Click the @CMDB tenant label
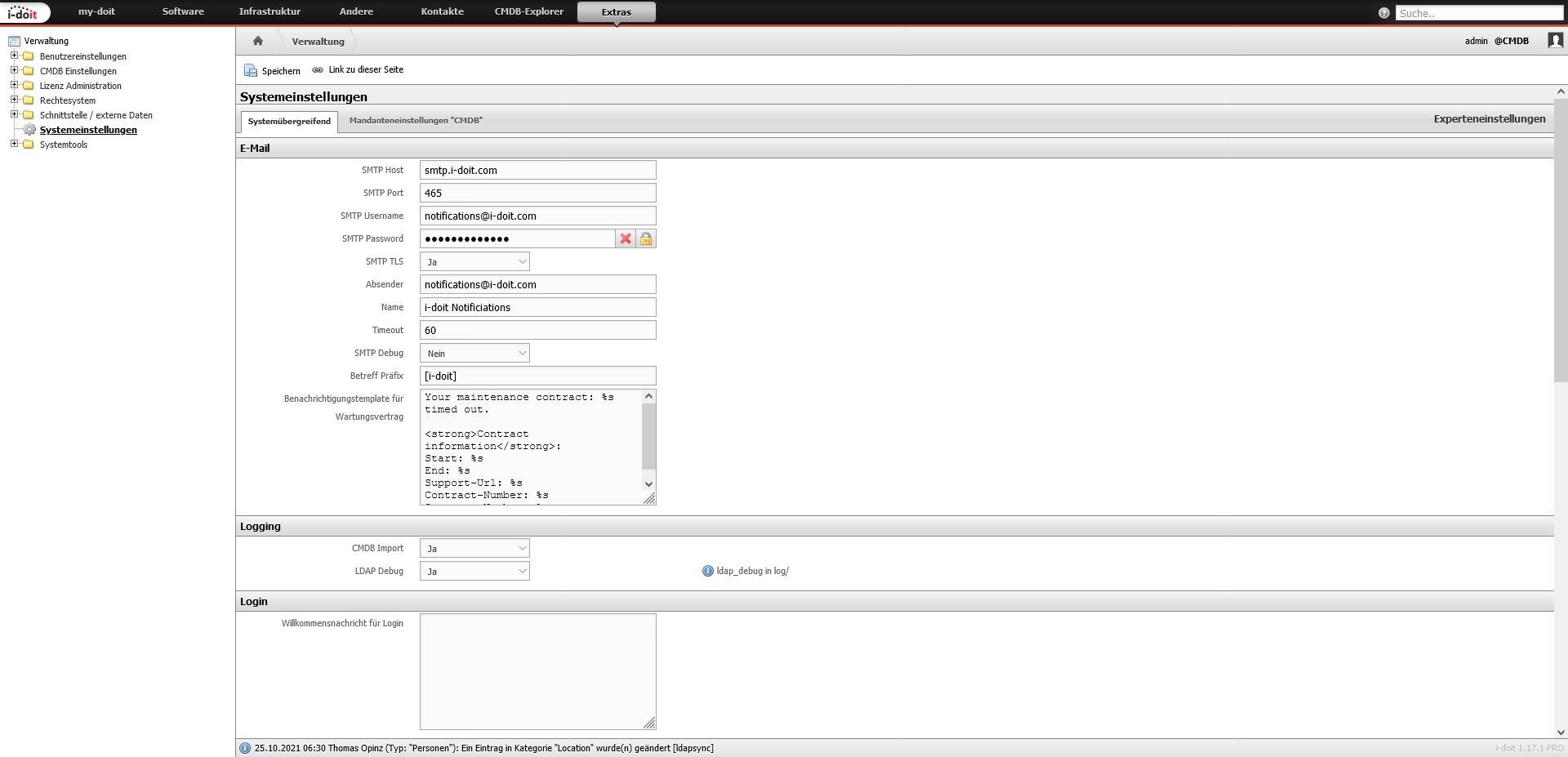The image size is (1568, 757). [1512, 41]
